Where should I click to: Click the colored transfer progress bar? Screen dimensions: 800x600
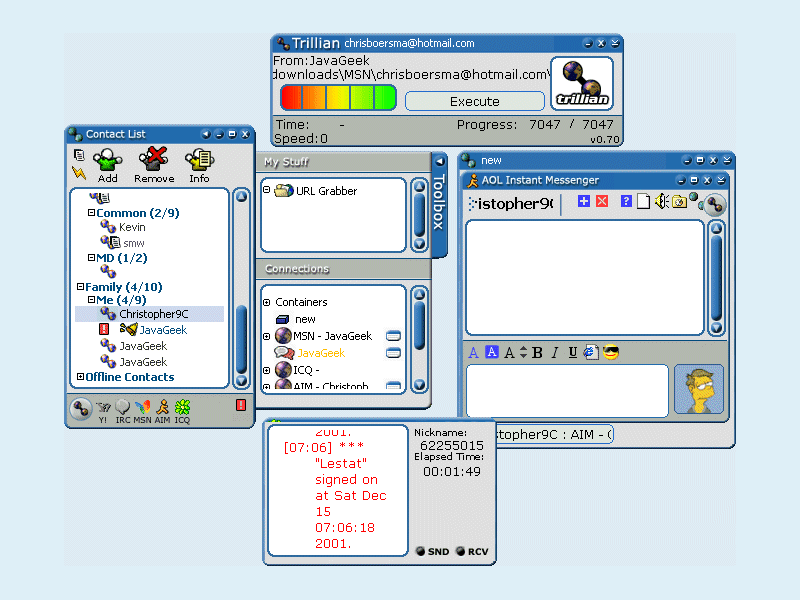tap(339, 97)
